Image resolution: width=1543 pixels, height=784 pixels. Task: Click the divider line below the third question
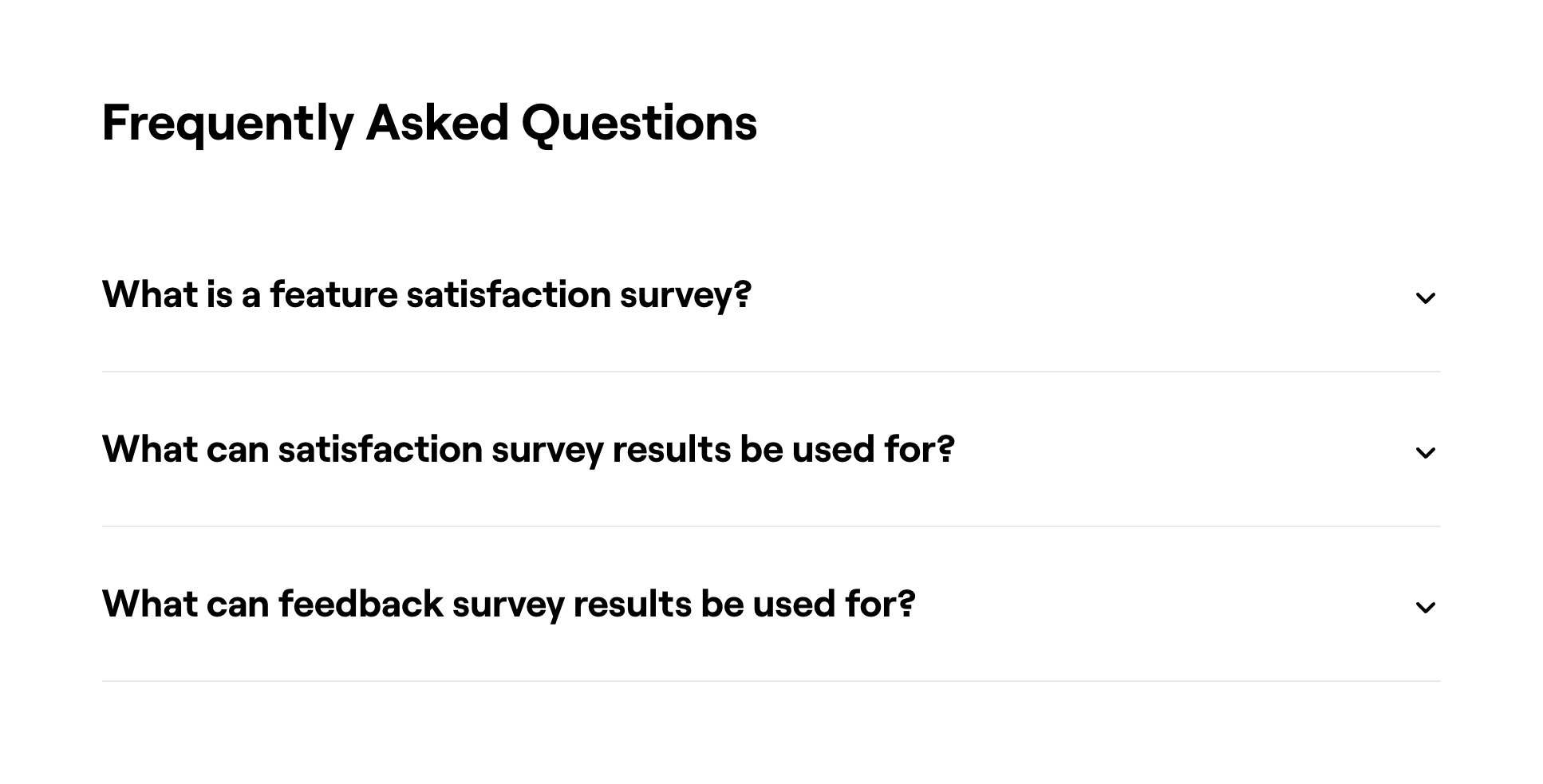tap(771, 681)
